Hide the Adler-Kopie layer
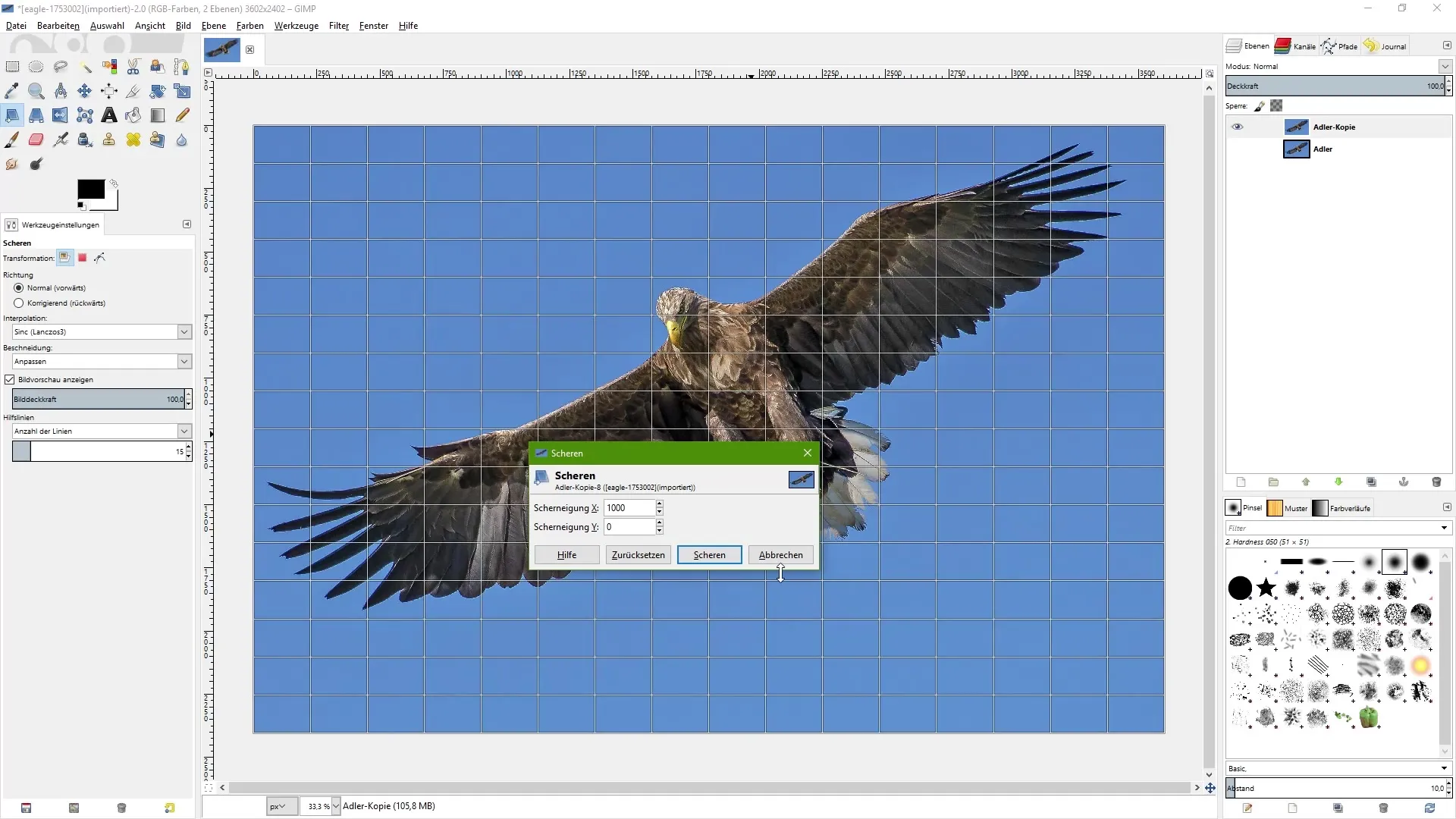 (x=1238, y=127)
